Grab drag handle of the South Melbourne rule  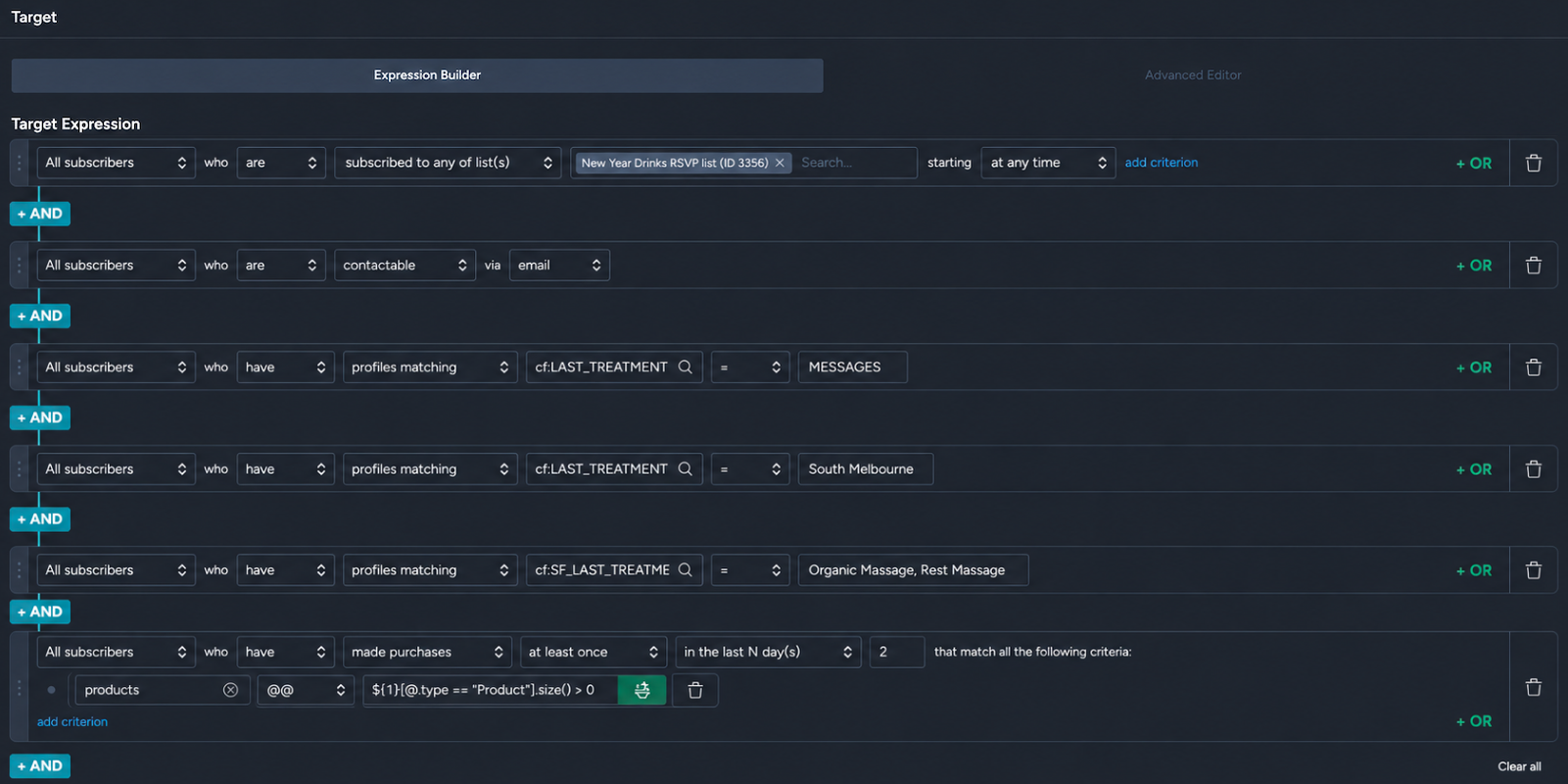[19, 469]
